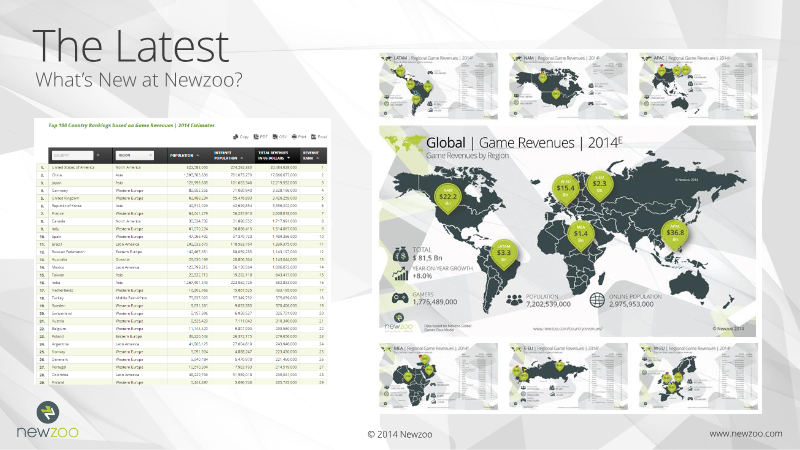800x450 pixels.
Task: Click the Copy export icon
Action: pos(236,137)
